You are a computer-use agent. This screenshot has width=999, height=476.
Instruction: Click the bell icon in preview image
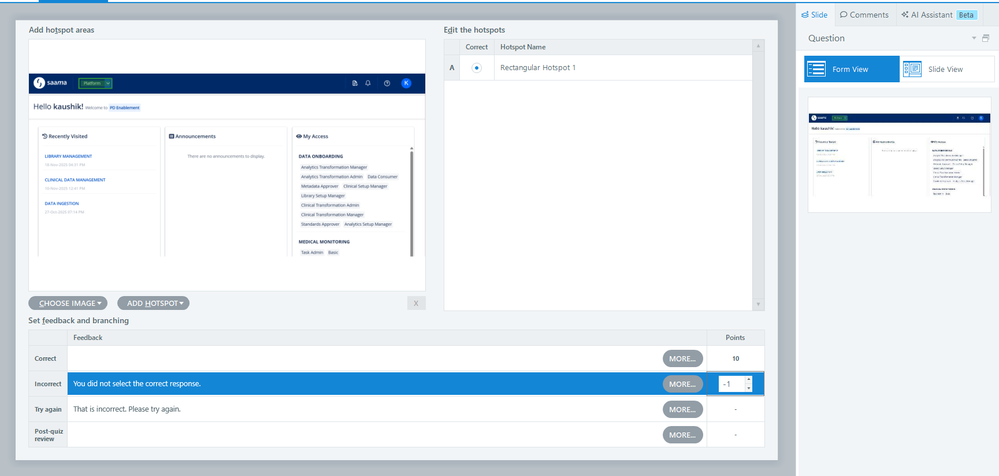(368, 83)
